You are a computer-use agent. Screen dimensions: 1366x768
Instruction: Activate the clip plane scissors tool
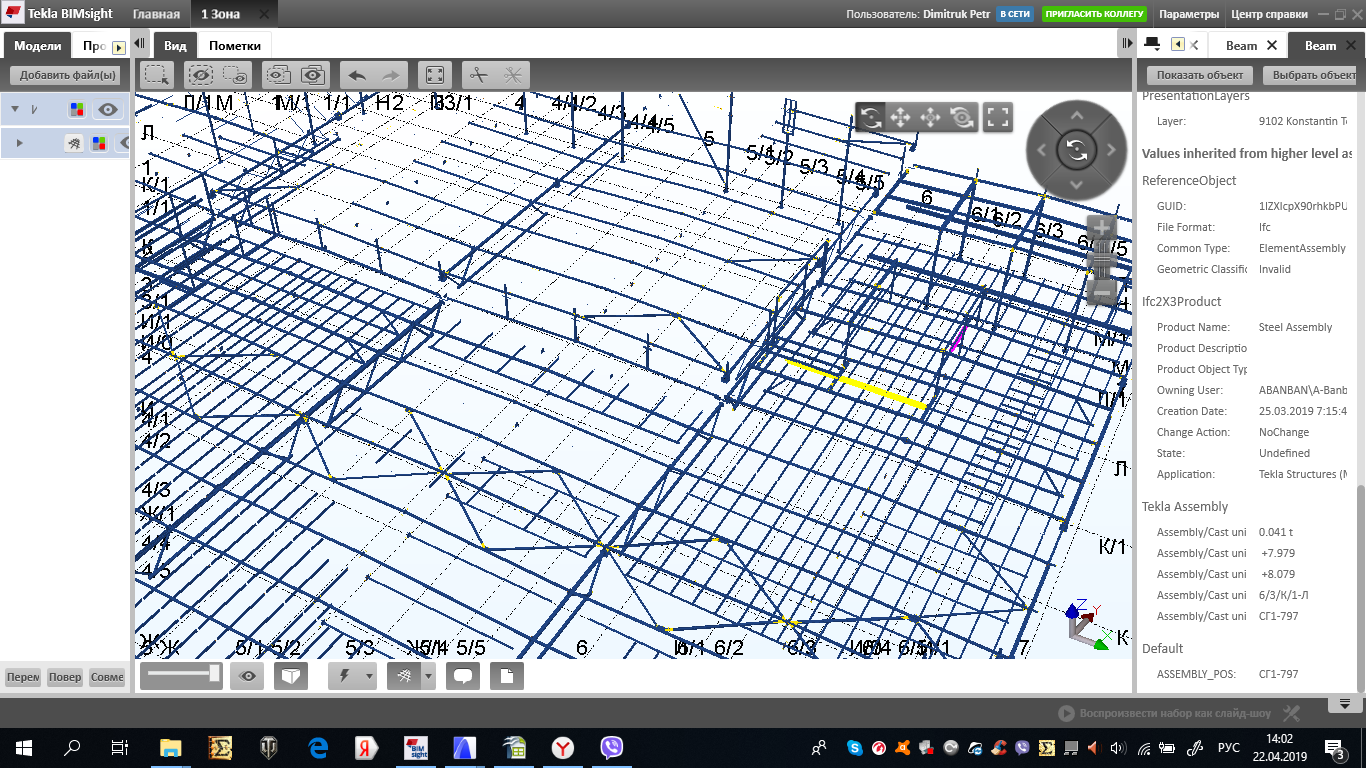479,75
